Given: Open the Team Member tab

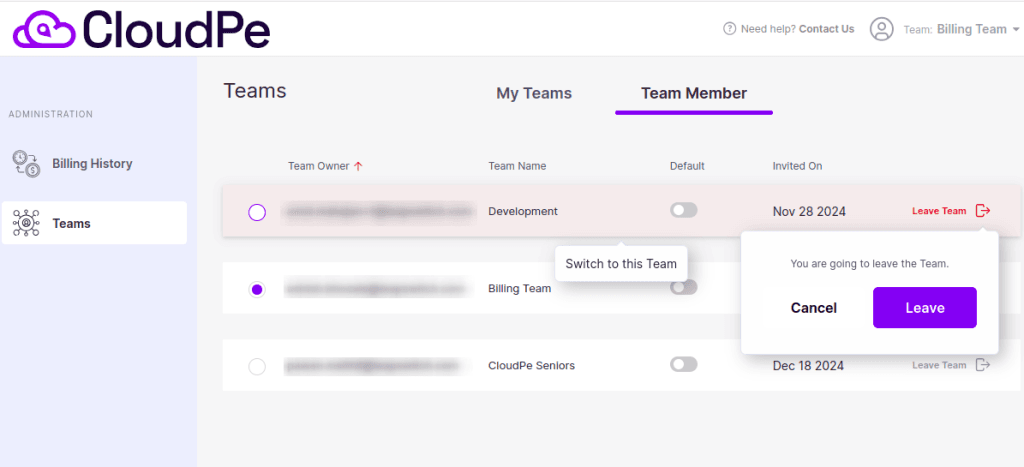Looking at the screenshot, I should pos(694,93).
